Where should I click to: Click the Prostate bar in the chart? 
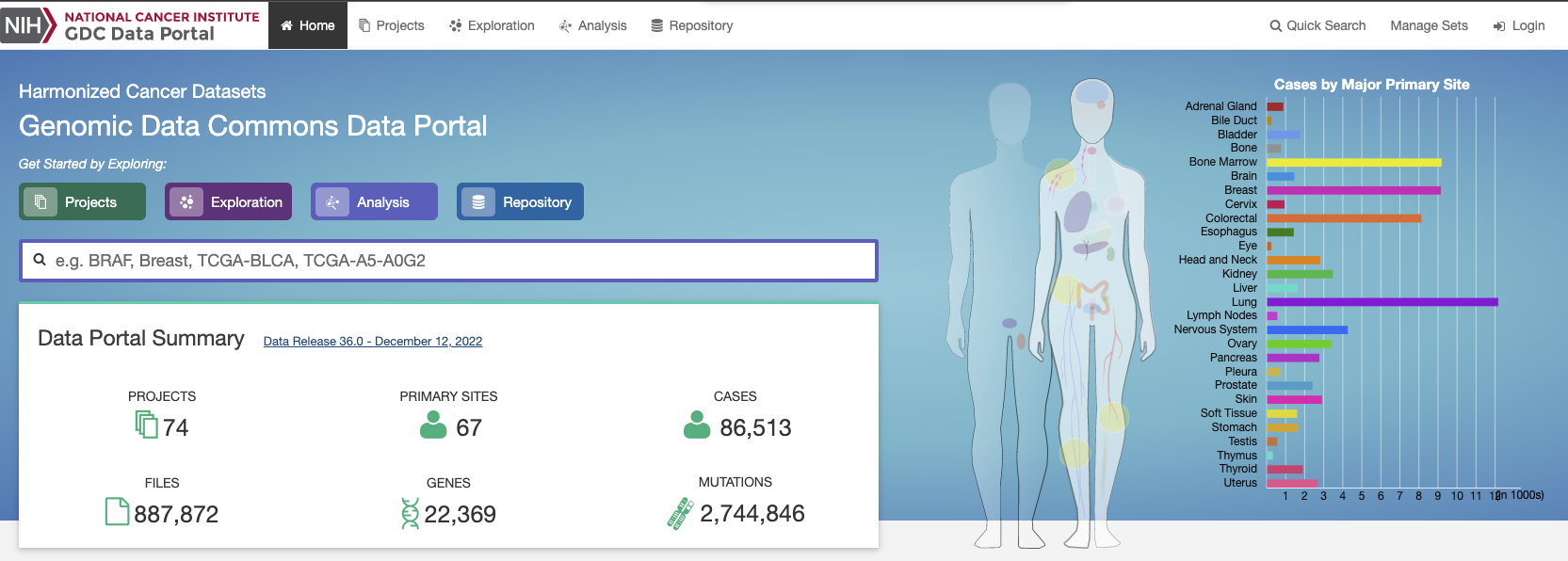click(1289, 386)
